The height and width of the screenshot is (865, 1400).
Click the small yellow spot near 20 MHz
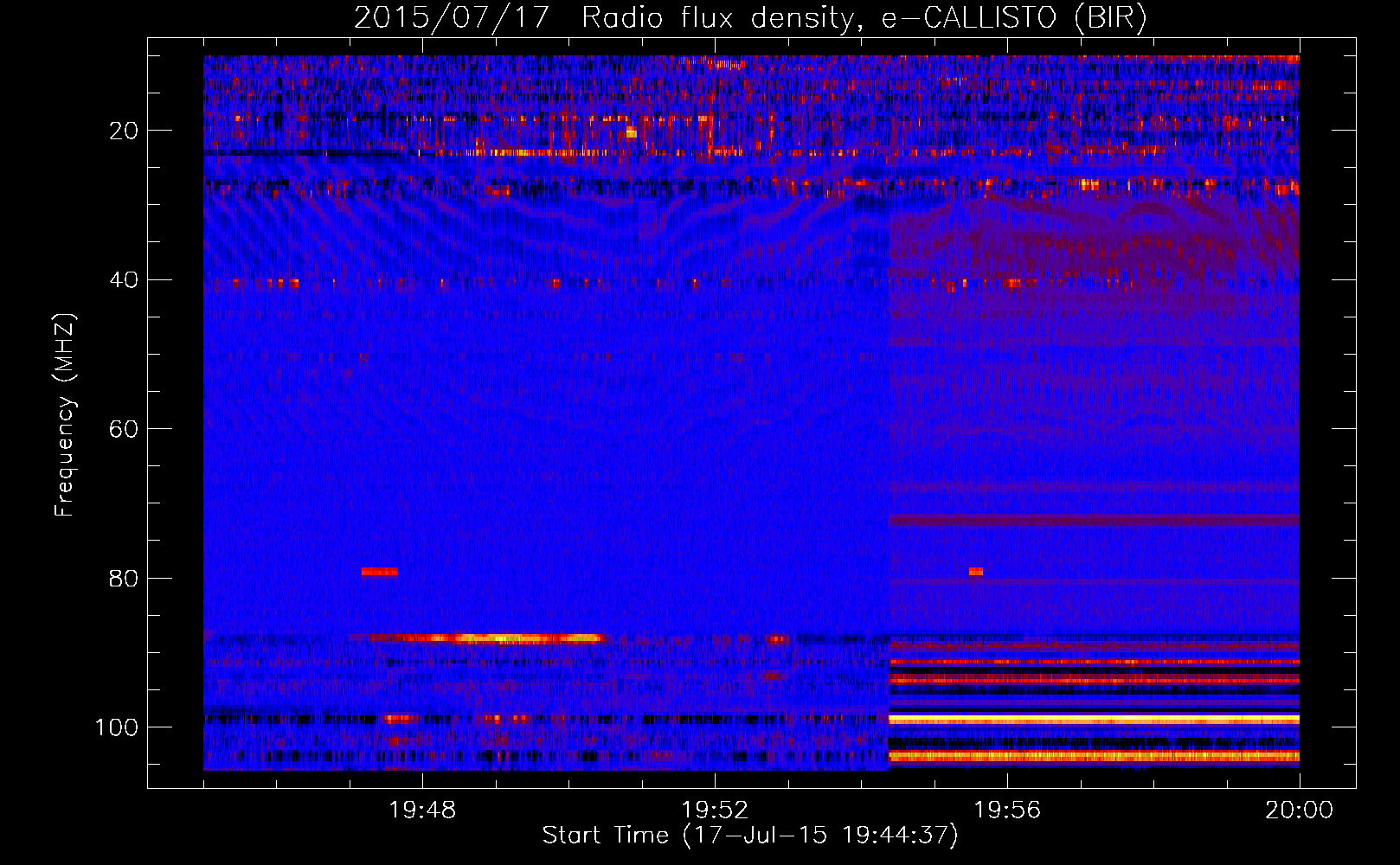click(x=632, y=132)
